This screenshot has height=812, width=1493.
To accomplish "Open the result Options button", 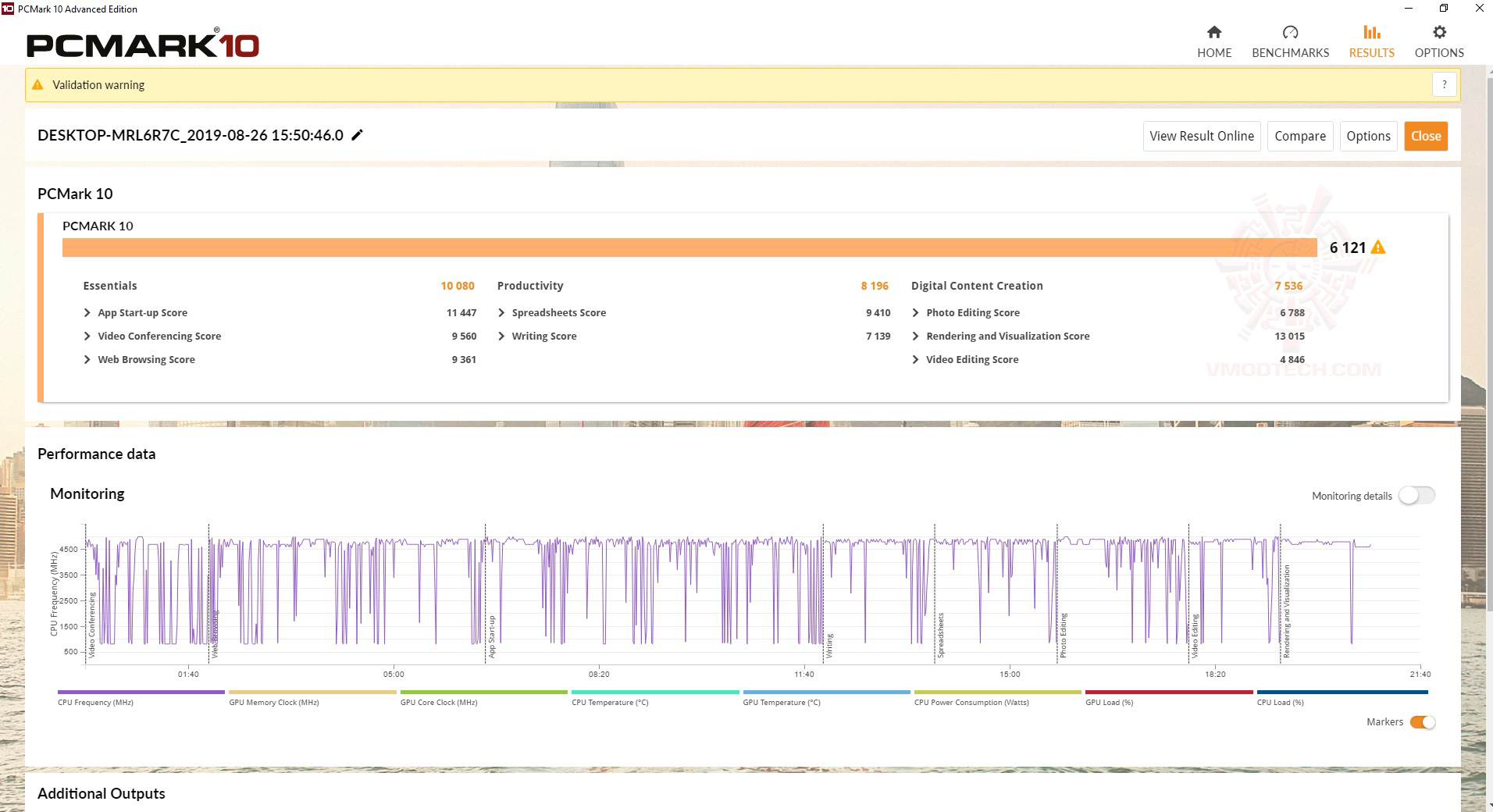I will tap(1368, 136).
